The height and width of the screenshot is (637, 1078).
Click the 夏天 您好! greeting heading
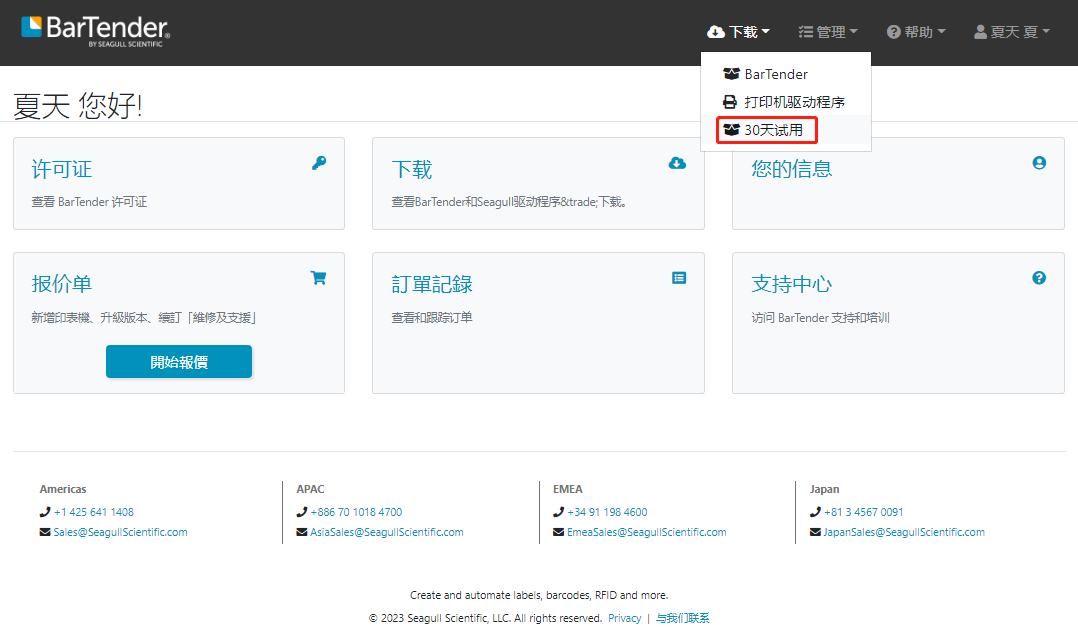[x=78, y=105]
